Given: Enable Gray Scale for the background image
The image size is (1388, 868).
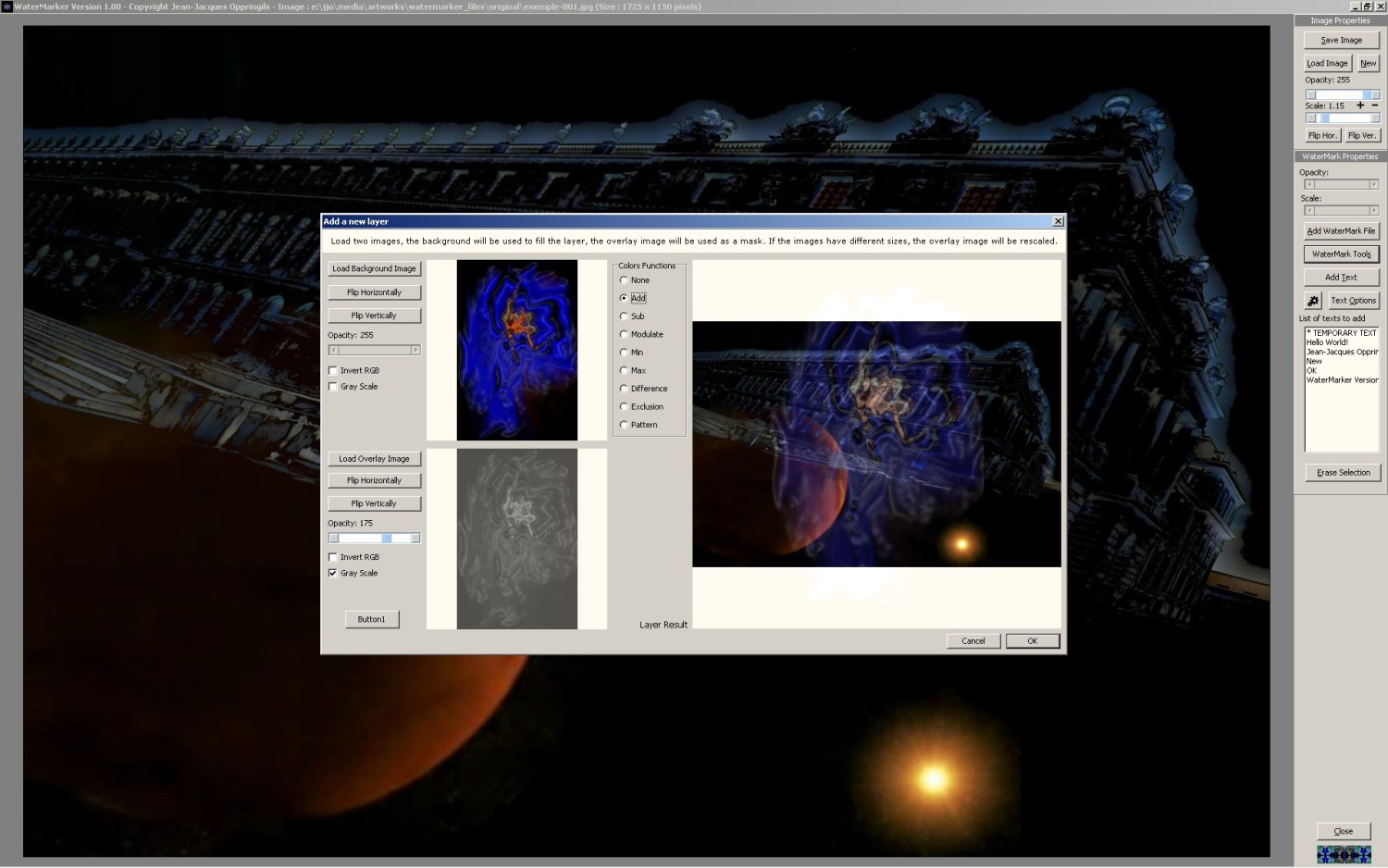Looking at the screenshot, I should pyautogui.click(x=333, y=387).
